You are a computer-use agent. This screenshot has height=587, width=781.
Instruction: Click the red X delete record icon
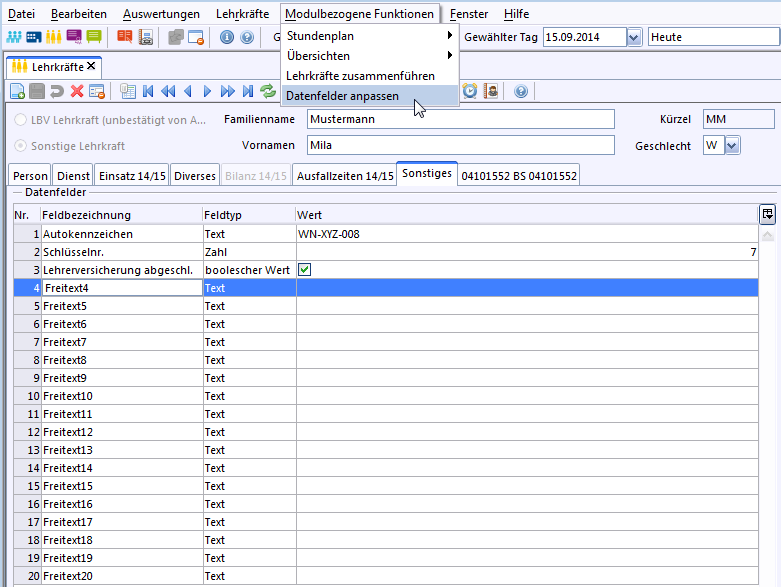click(x=76, y=91)
